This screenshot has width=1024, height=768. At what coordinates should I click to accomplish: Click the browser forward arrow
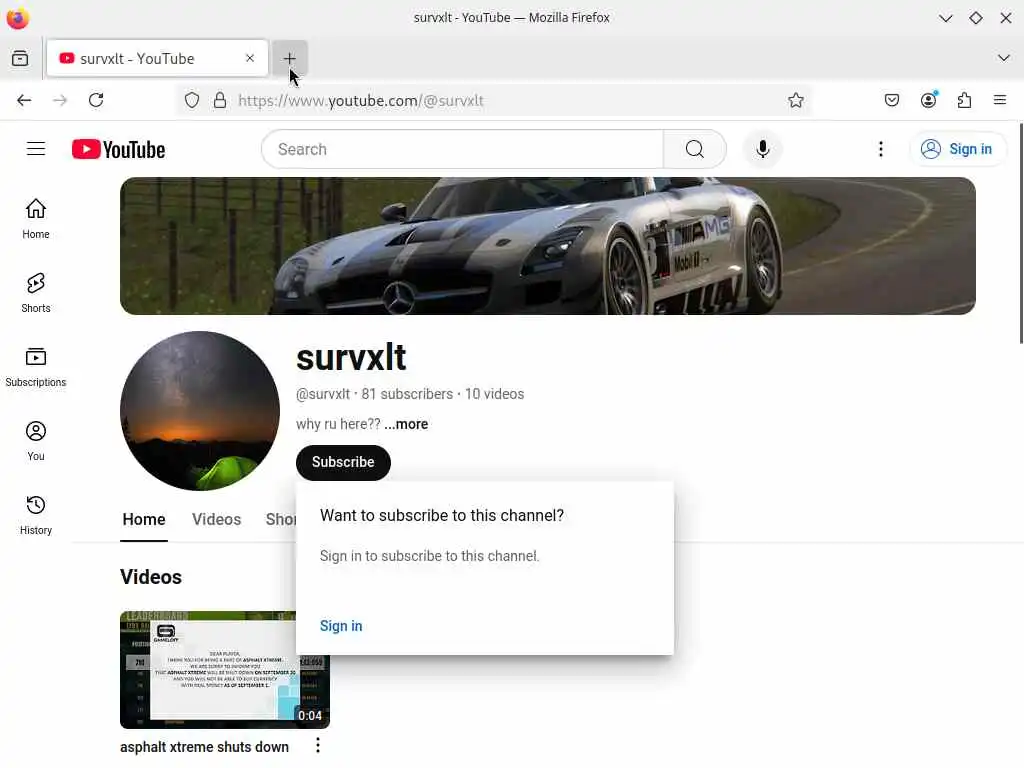click(x=60, y=100)
